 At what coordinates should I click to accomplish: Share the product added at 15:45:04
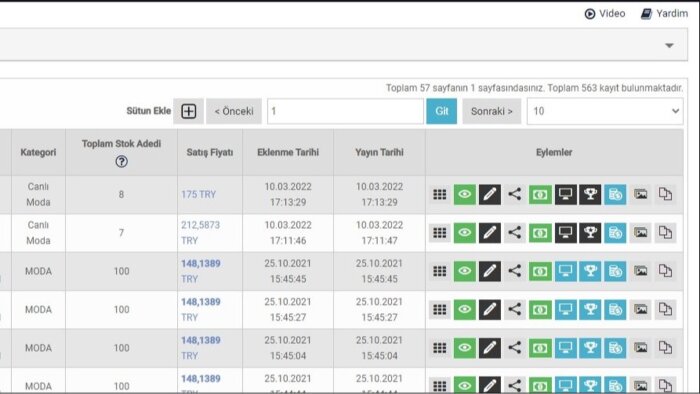point(515,348)
